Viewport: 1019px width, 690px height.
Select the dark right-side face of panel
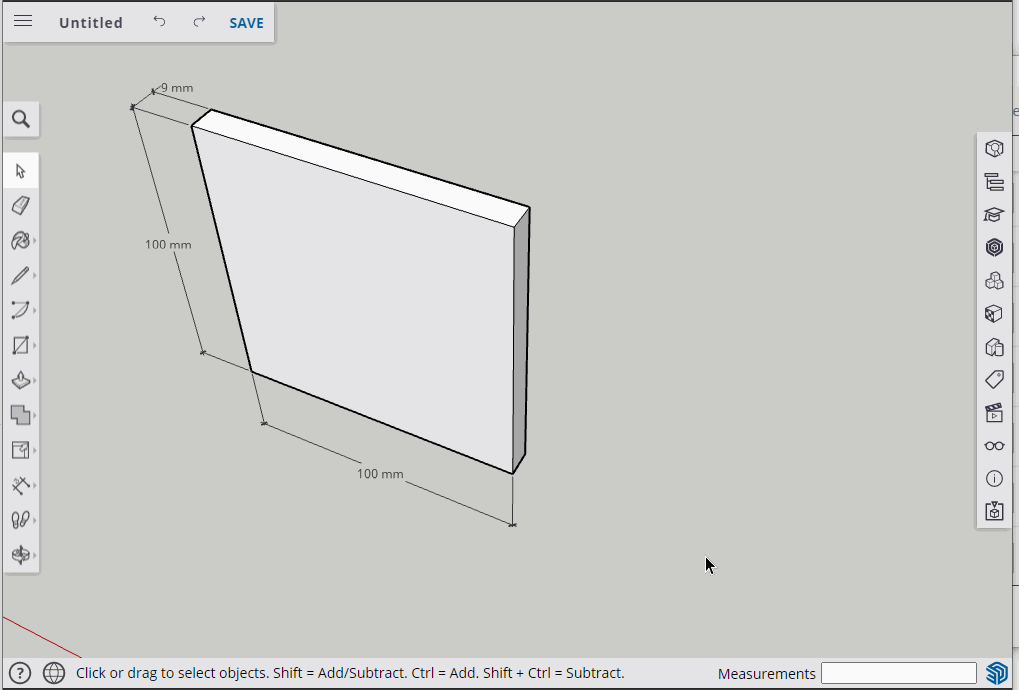[521, 341]
